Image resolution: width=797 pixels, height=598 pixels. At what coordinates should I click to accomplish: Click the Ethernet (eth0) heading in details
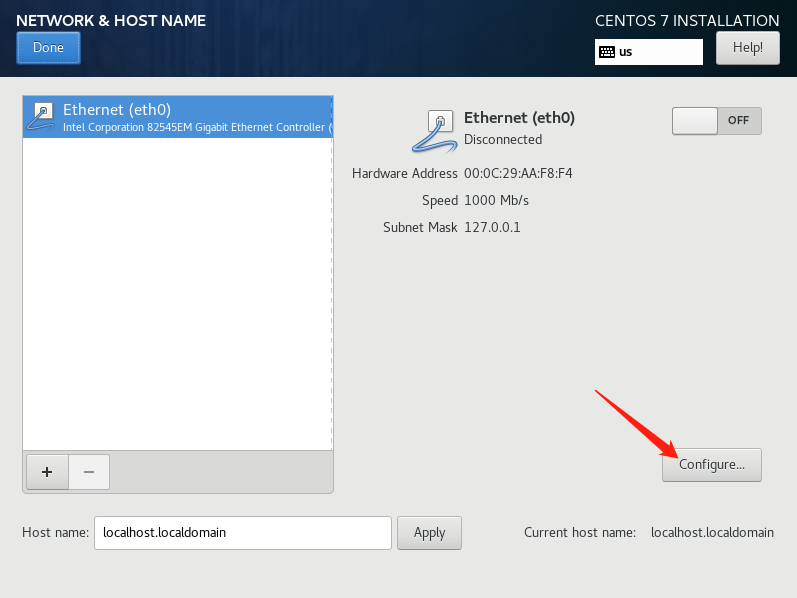click(519, 118)
